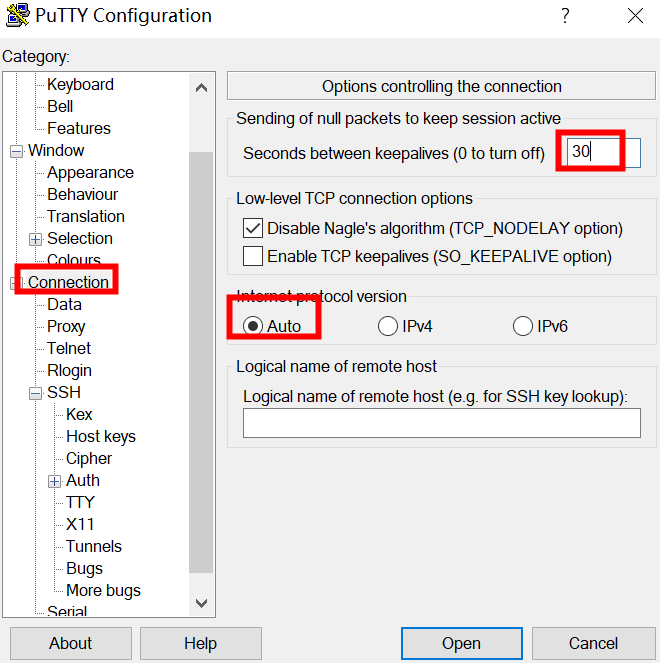Click the About button
660x663 pixels.
tap(71, 643)
